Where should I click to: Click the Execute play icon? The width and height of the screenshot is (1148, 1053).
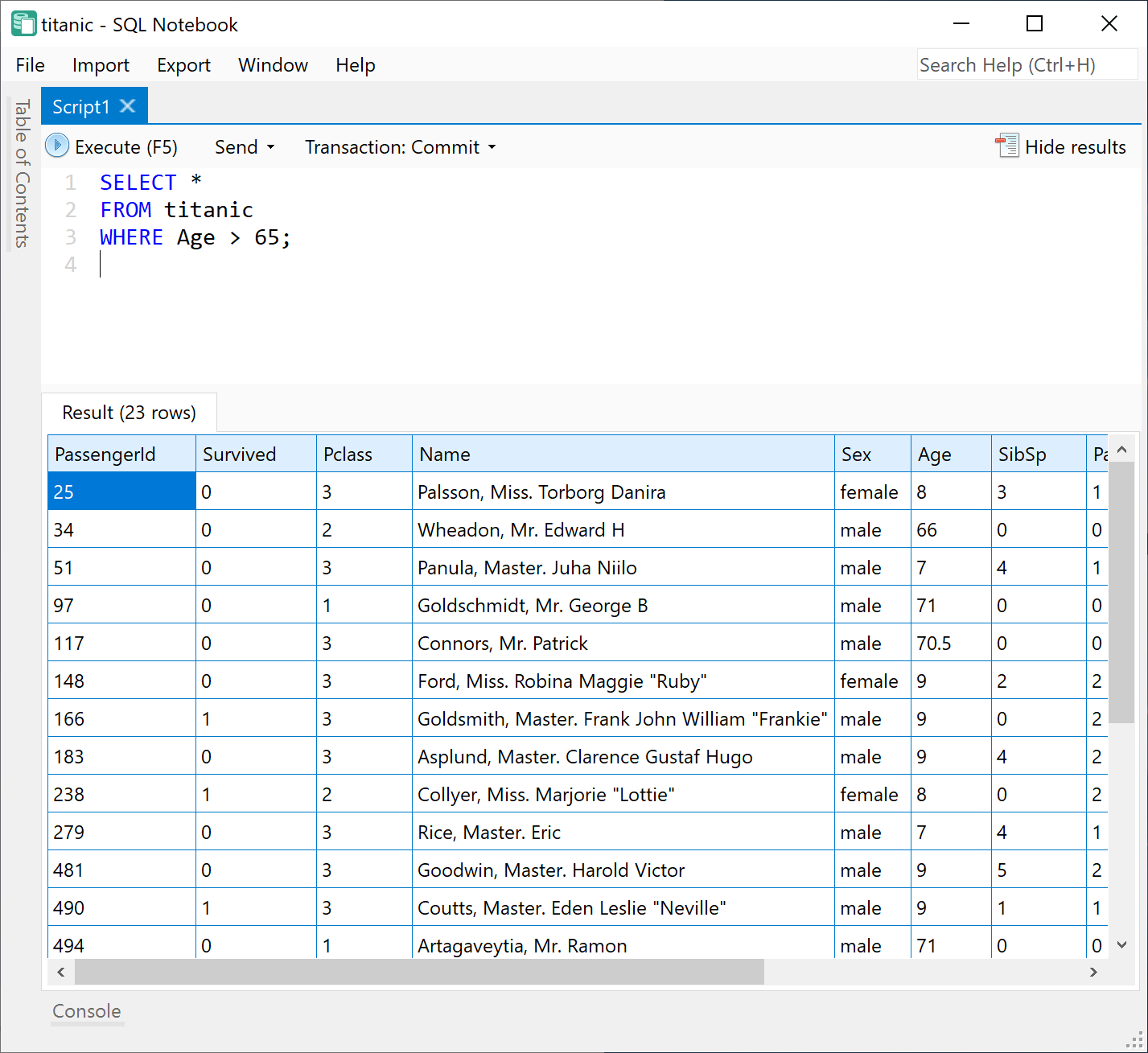57,146
